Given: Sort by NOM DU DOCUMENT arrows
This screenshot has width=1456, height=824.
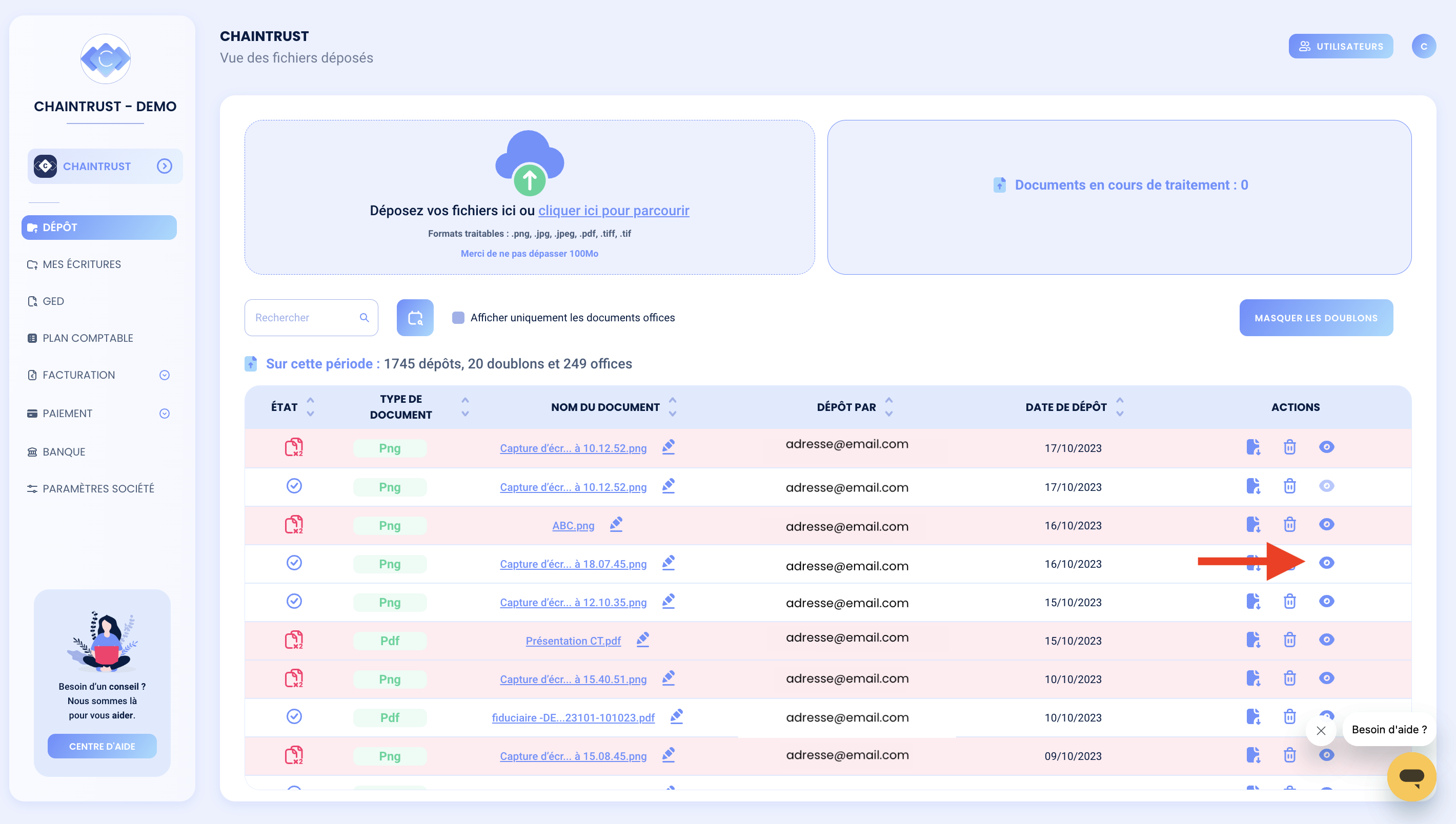Looking at the screenshot, I should point(673,407).
